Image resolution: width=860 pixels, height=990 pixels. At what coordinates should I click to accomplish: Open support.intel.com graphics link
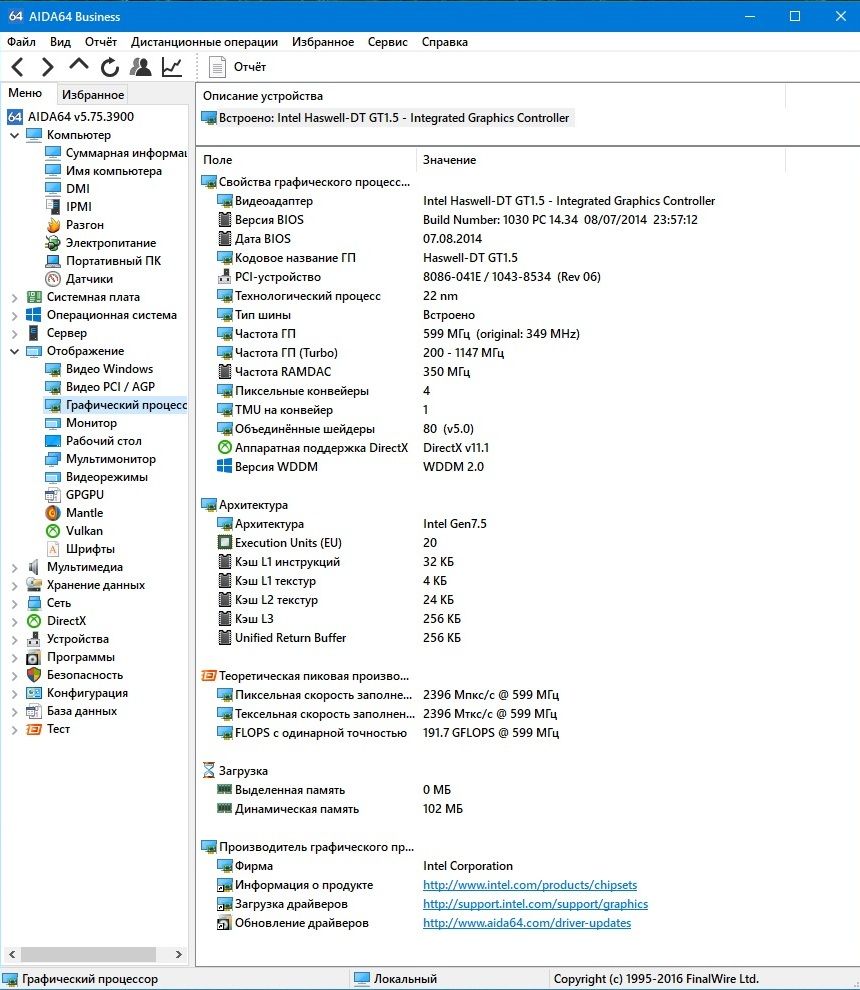click(x=535, y=904)
